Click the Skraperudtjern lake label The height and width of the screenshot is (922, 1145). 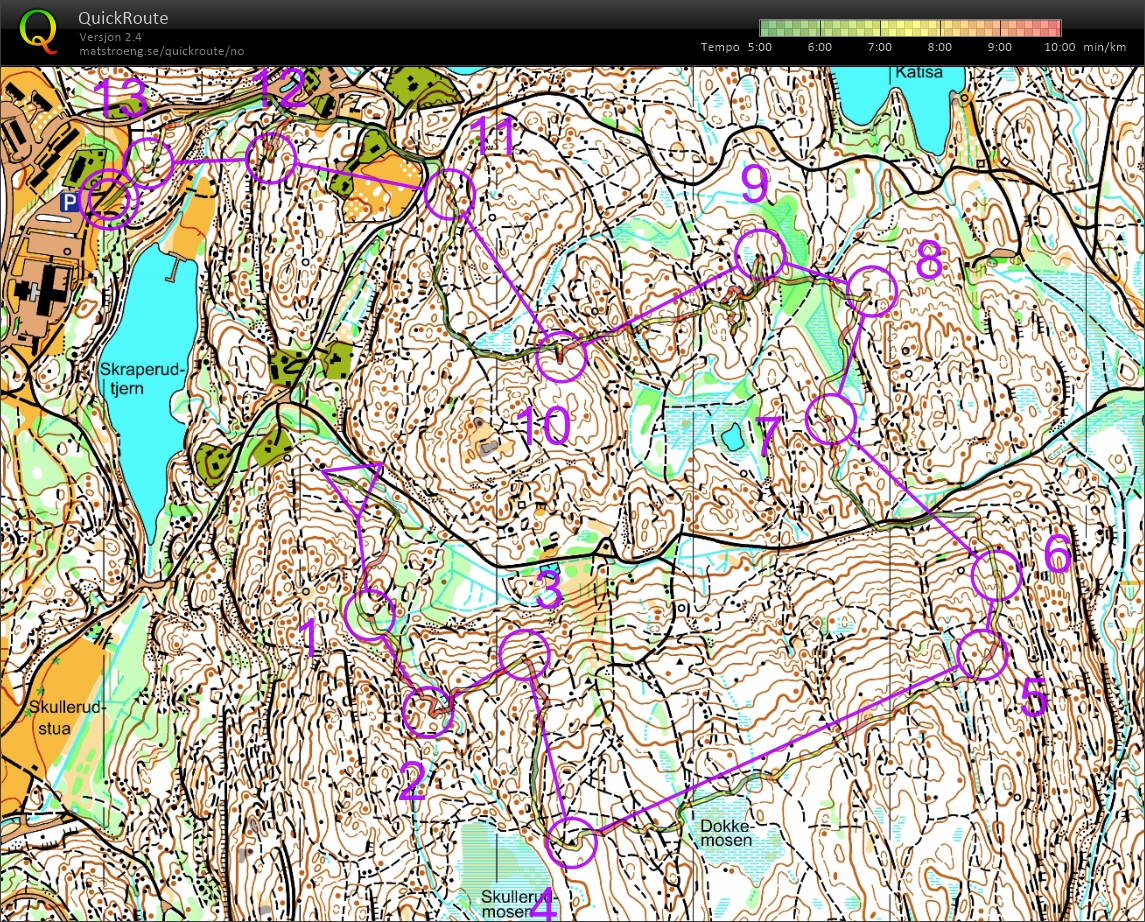pyautogui.click(x=144, y=378)
